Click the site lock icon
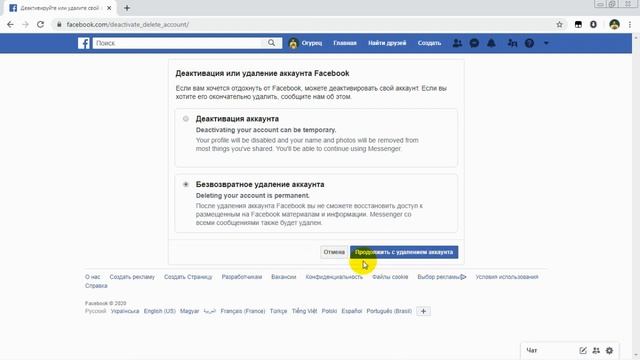 click(x=59, y=24)
